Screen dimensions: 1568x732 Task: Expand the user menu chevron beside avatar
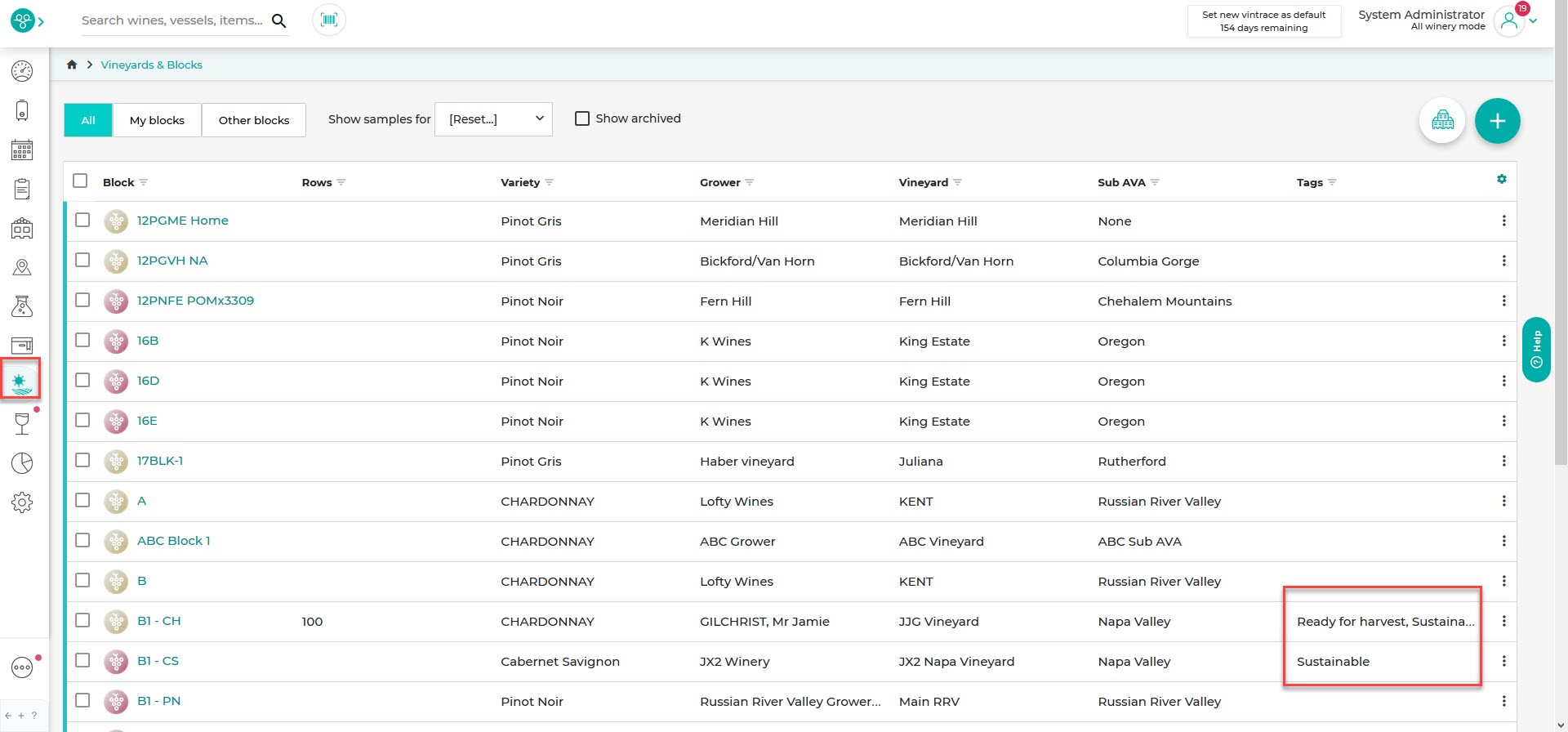[1533, 22]
